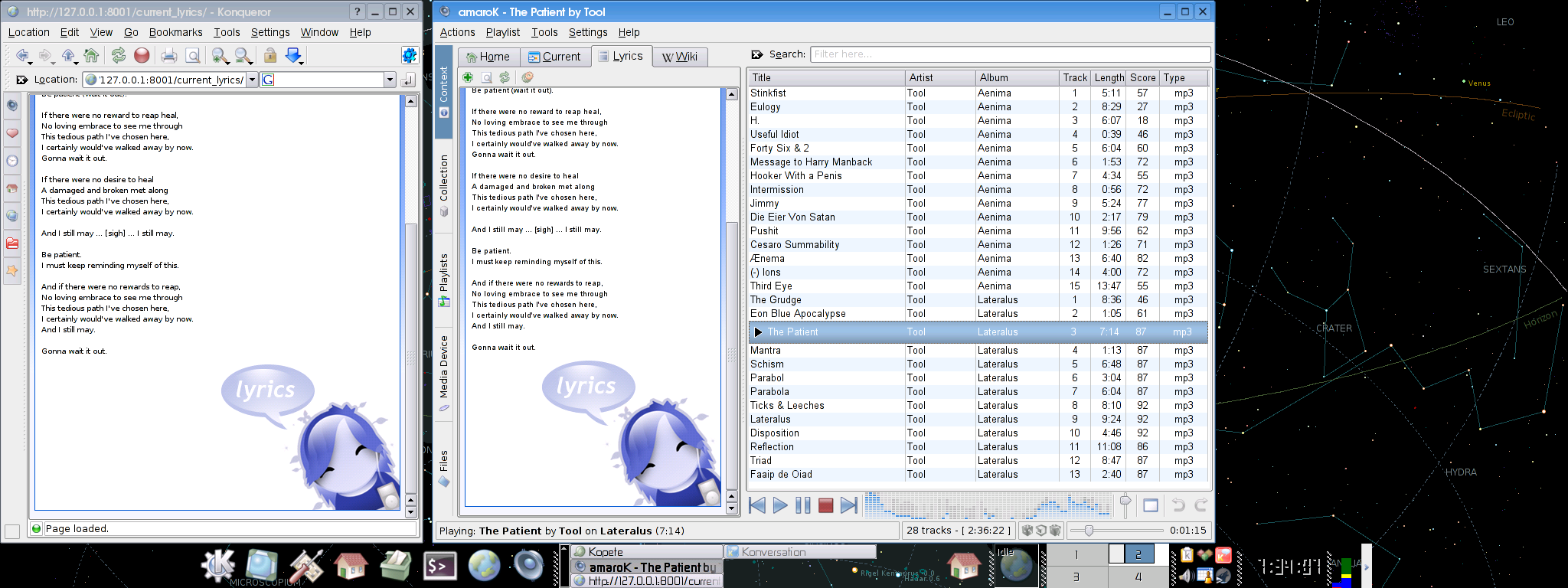
Task: Click the amaroK play button
Action: pos(779,505)
